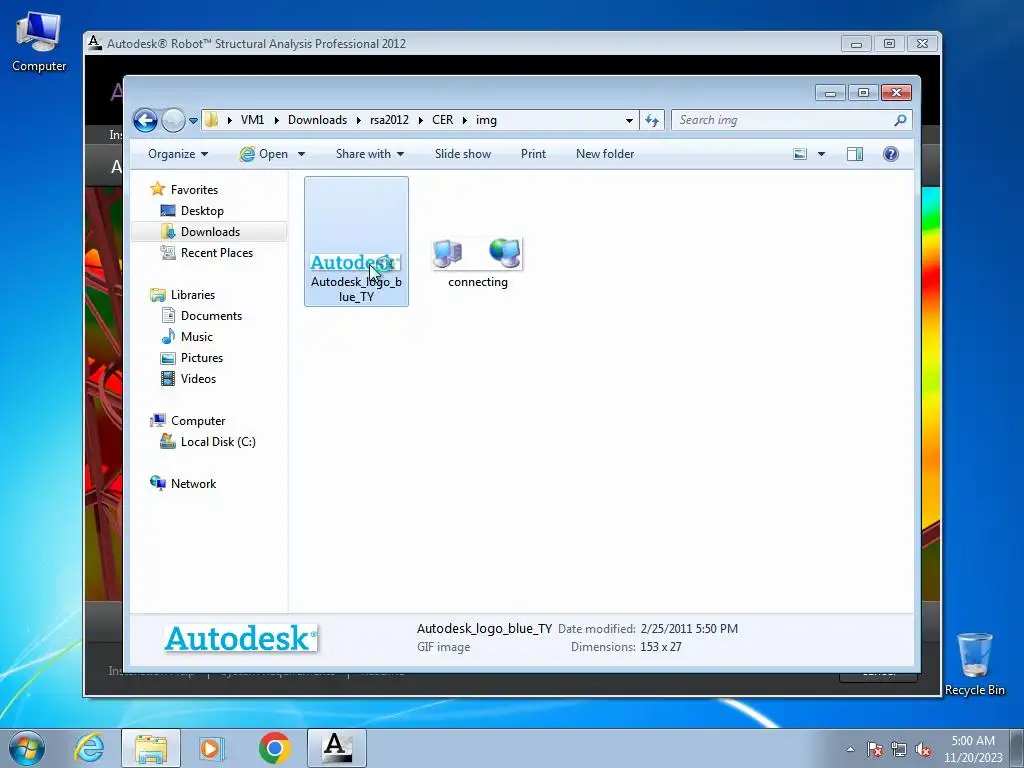1024x768 pixels.
Task: Open the Windows Start menu
Action: pyautogui.click(x=26, y=748)
